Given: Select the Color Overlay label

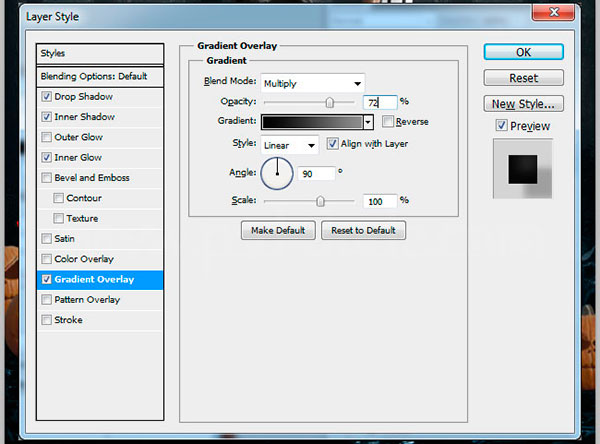Looking at the screenshot, I should [84, 259].
